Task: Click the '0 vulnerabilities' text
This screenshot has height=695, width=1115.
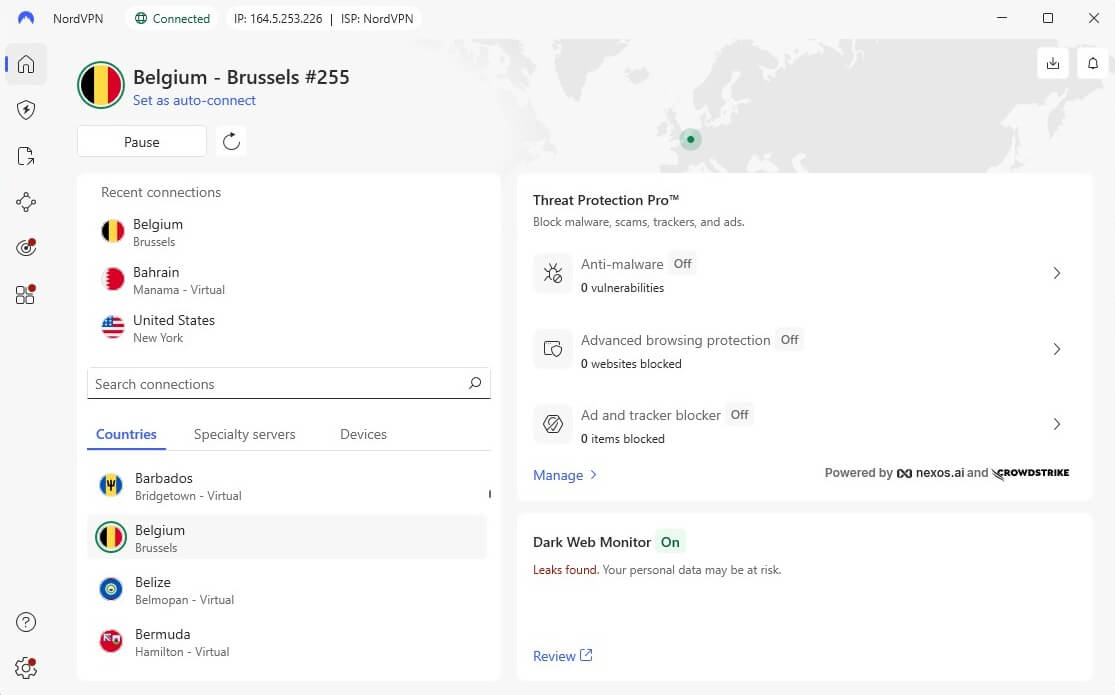Action: (x=622, y=287)
